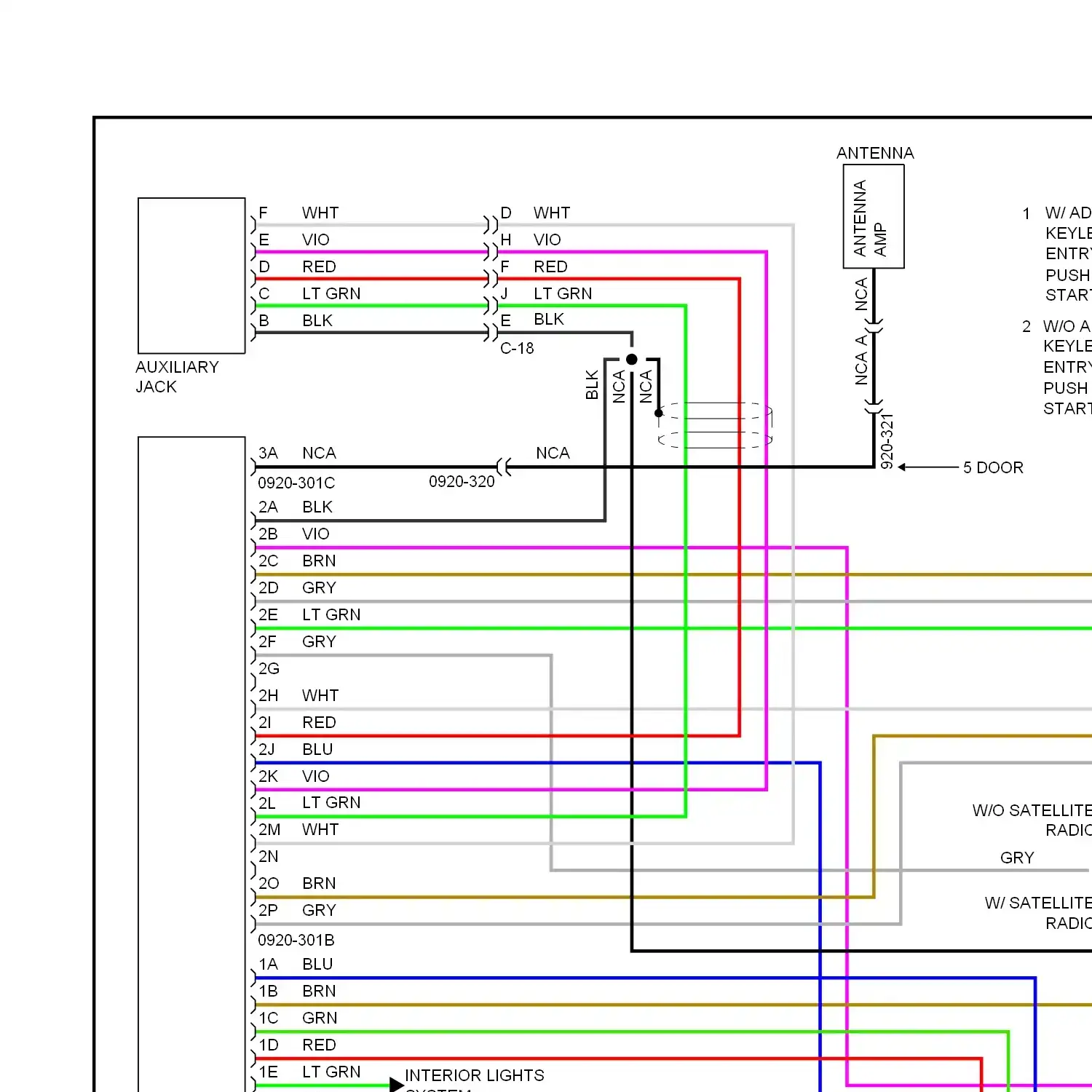The height and width of the screenshot is (1092, 1092).
Task: Select C-18 pin H VIO label
Action: (x=531, y=240)
